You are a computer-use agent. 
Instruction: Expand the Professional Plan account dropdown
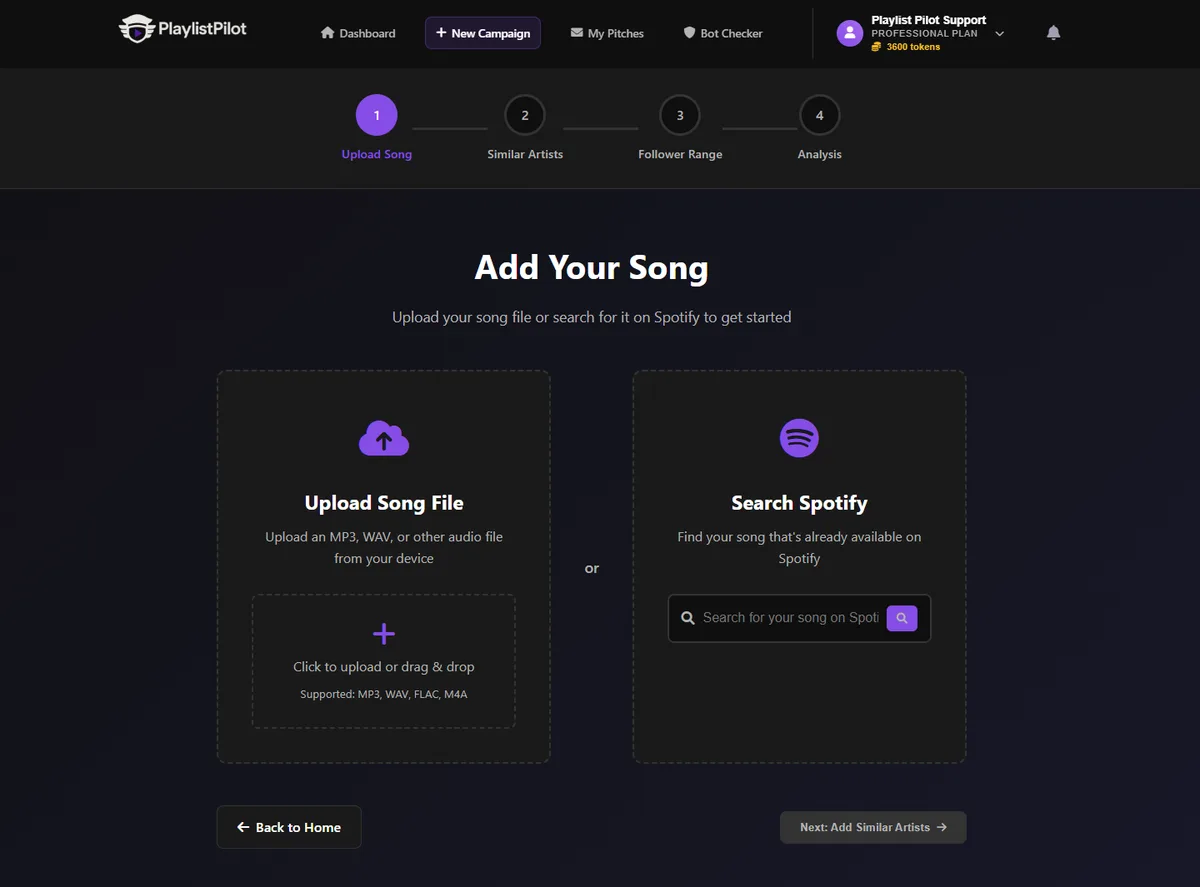pyautogui.click(x=999, y=32)
